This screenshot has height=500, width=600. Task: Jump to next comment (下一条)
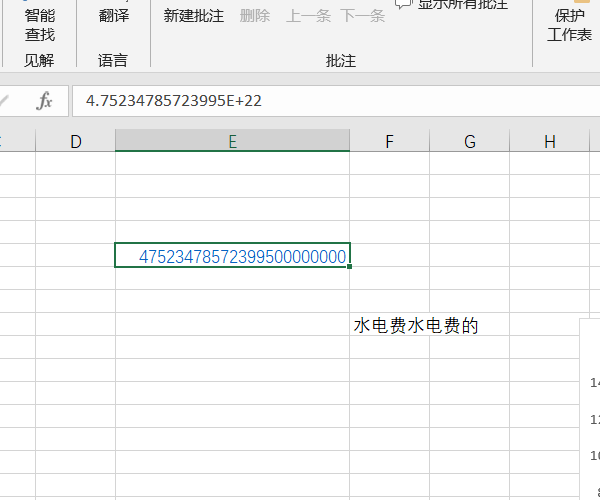[362, 16]
